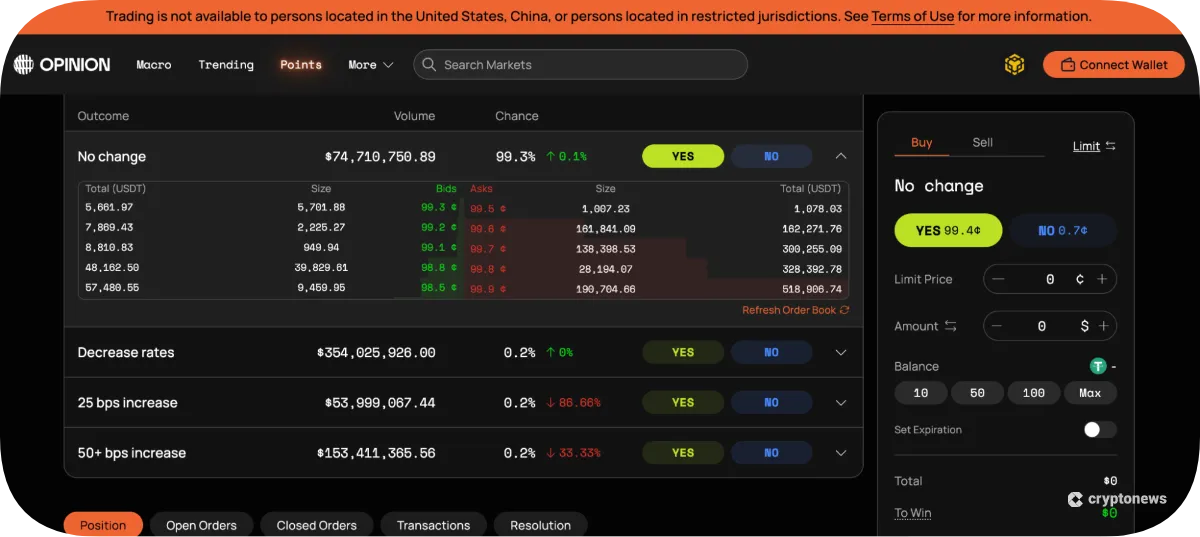The height and width of the screenshot is (537, 1200).
Task: Open the Terms of Use link
Action: (x=912, y=16)
